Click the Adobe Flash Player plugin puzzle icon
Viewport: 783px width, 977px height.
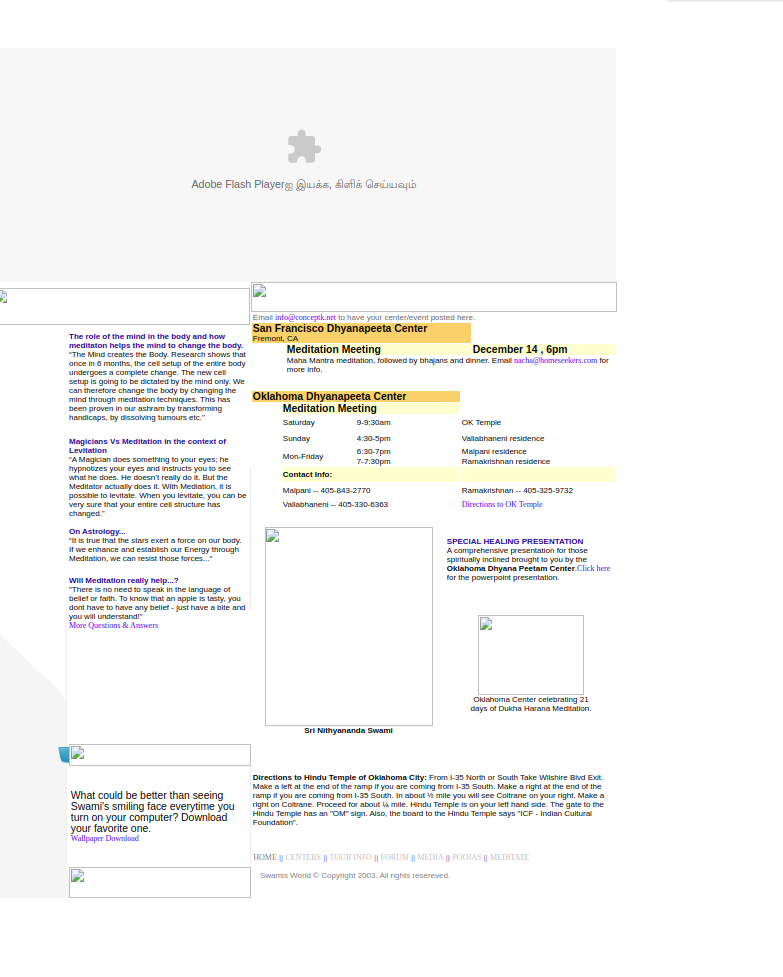point(304,147)
